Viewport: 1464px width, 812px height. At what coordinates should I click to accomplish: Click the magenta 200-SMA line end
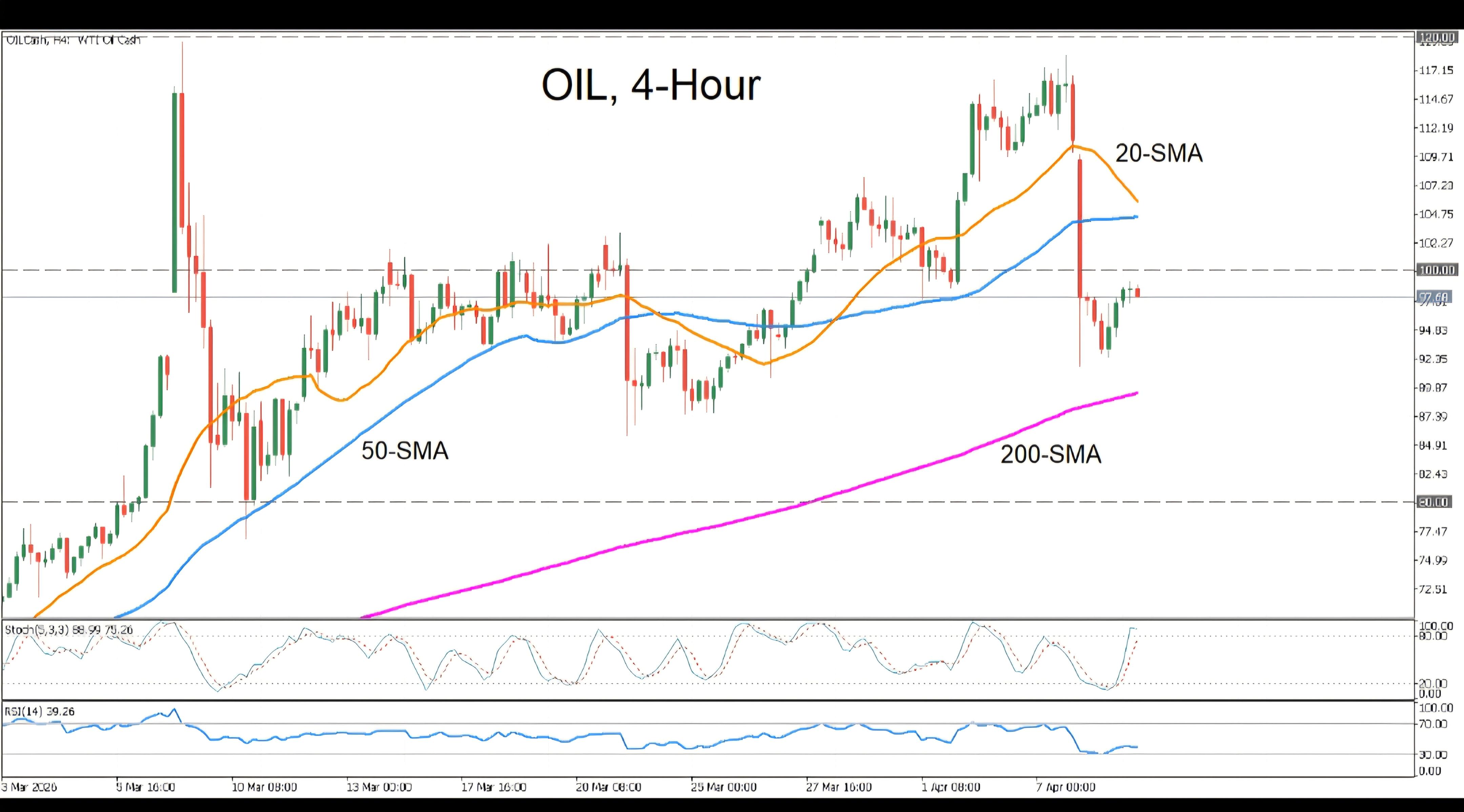tap(1135, 393)
